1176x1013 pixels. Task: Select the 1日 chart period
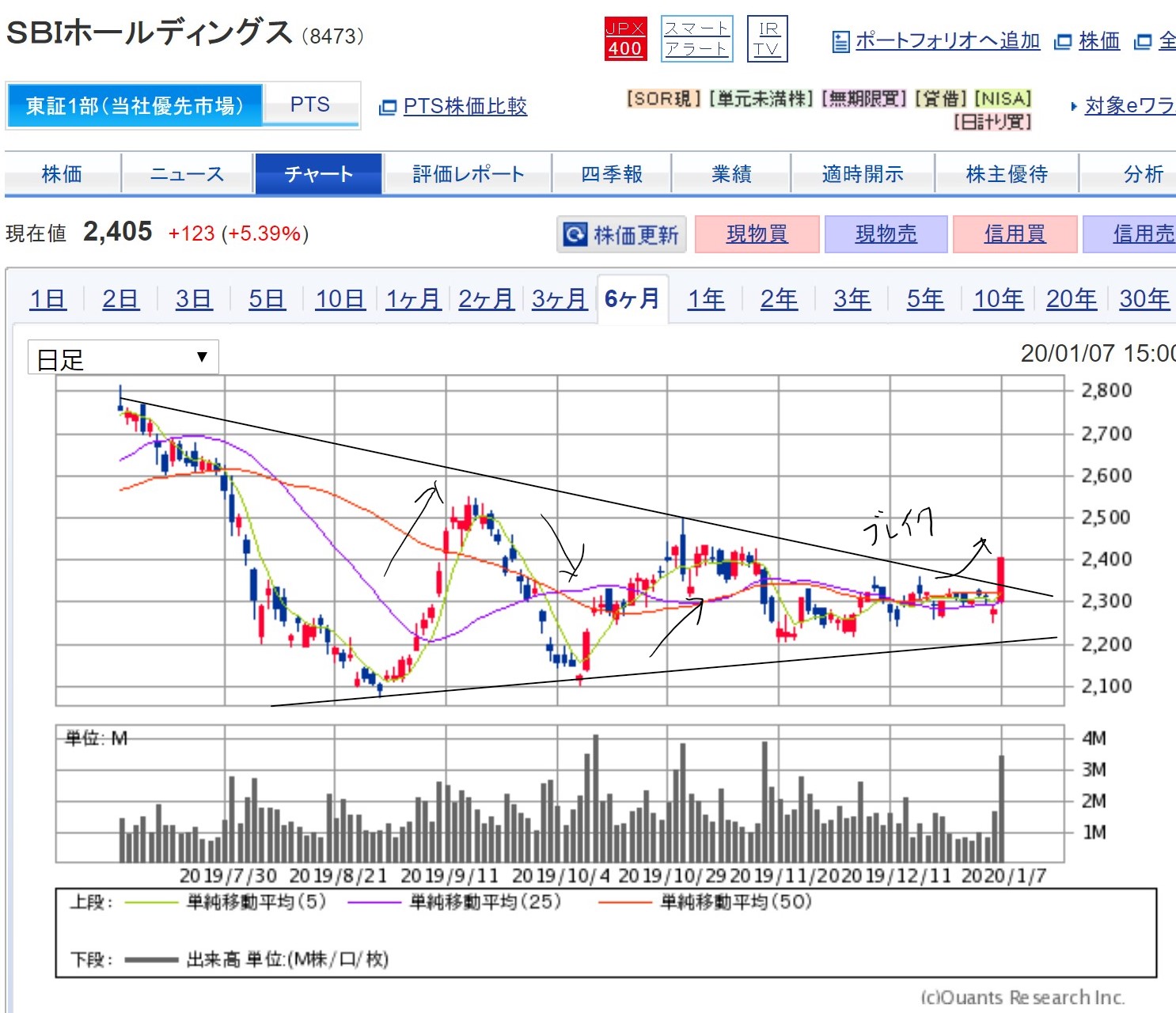point(47,299)
